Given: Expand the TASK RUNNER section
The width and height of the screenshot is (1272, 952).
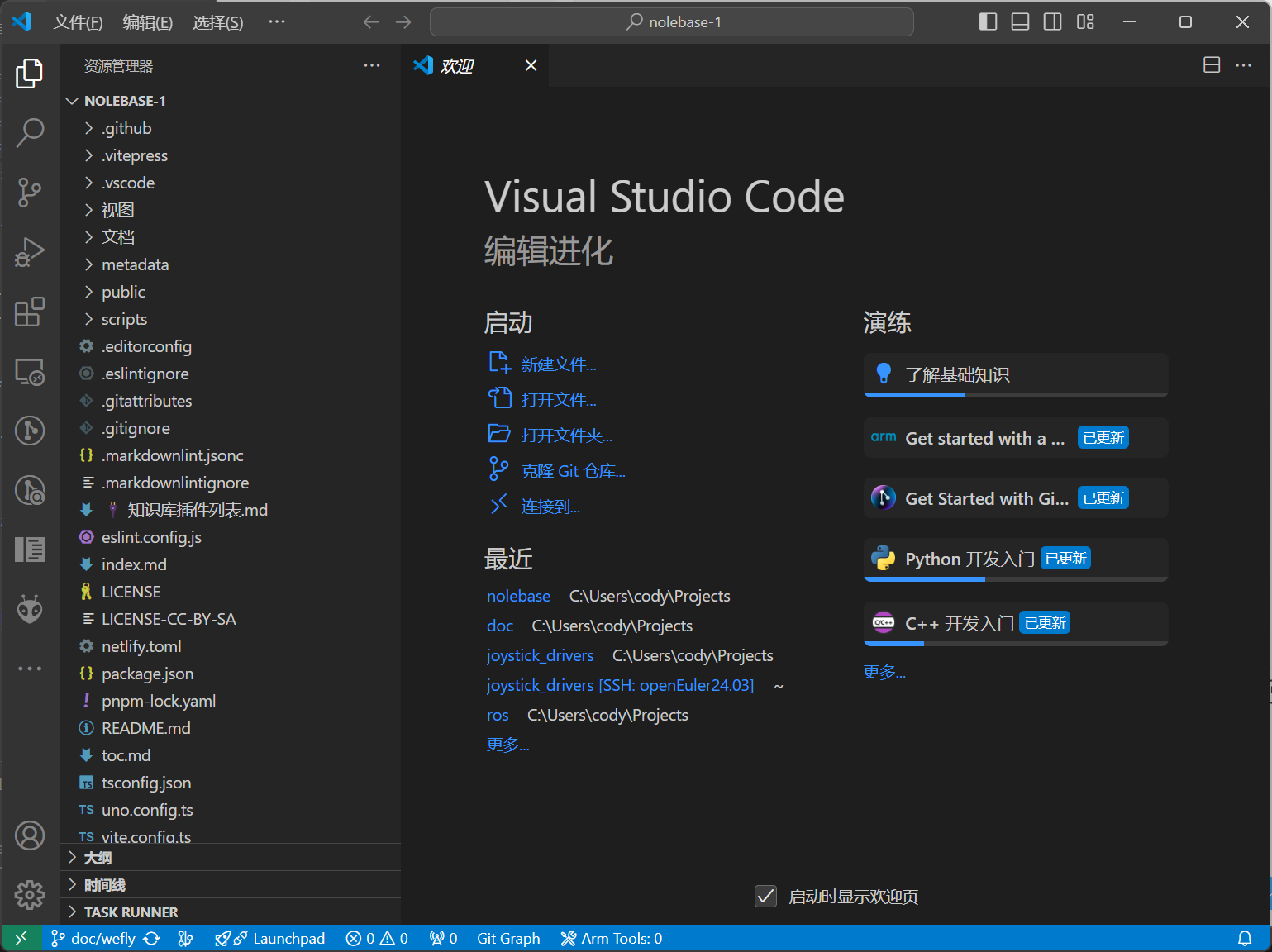Looking at the screenshot, I should pyautogui.click(x=131, y=912).
